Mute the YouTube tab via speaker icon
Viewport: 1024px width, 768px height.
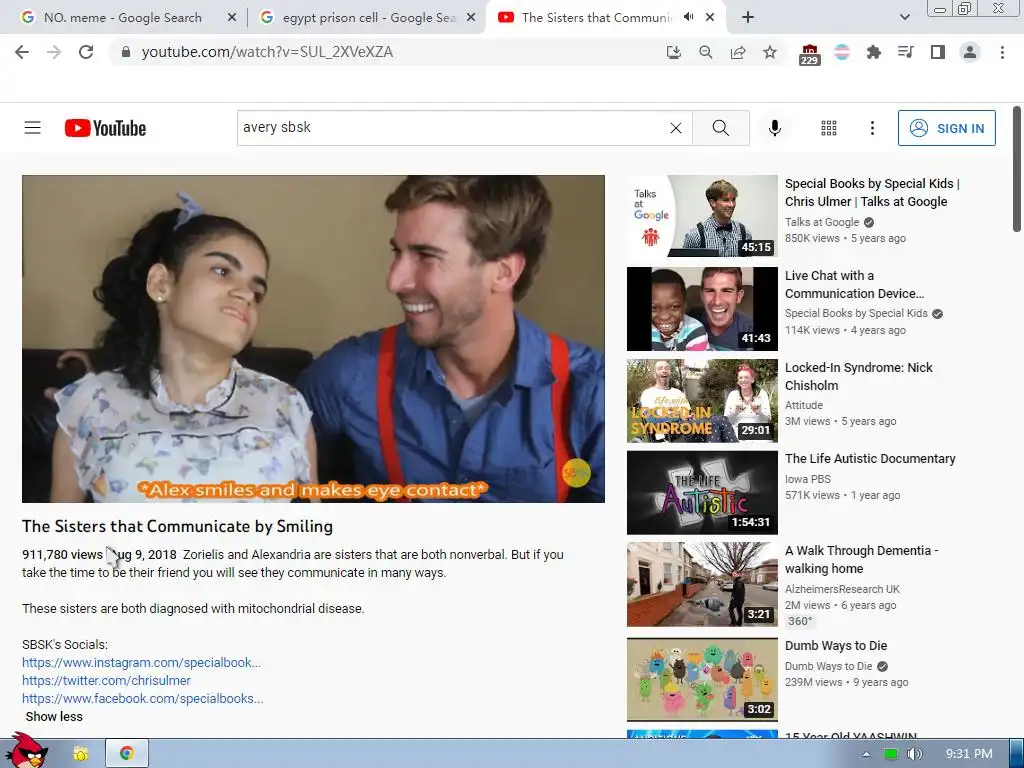[x=688, y=18]
